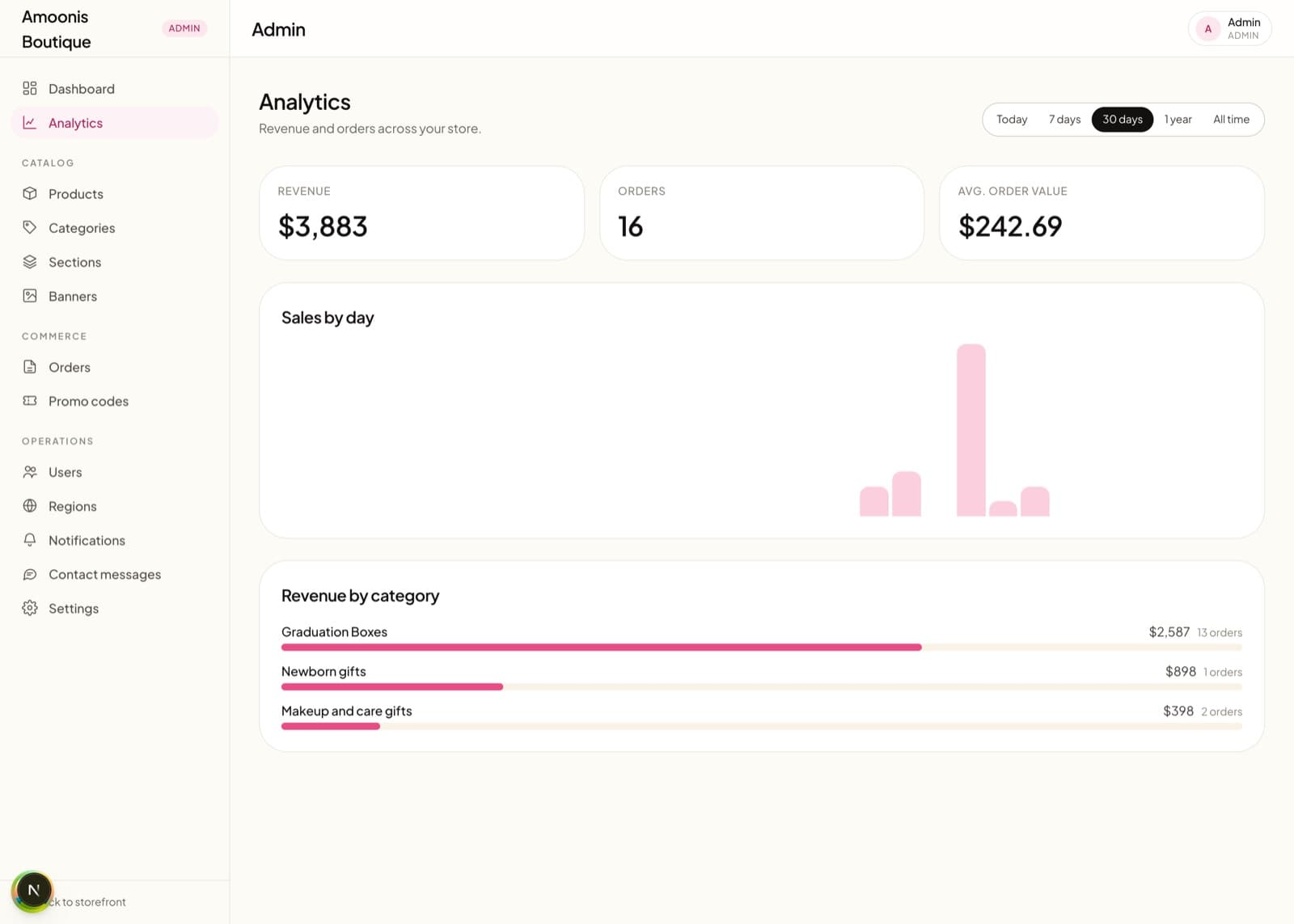Open Notifications page
1294x924 pixels.
click(x=115, y=540)
